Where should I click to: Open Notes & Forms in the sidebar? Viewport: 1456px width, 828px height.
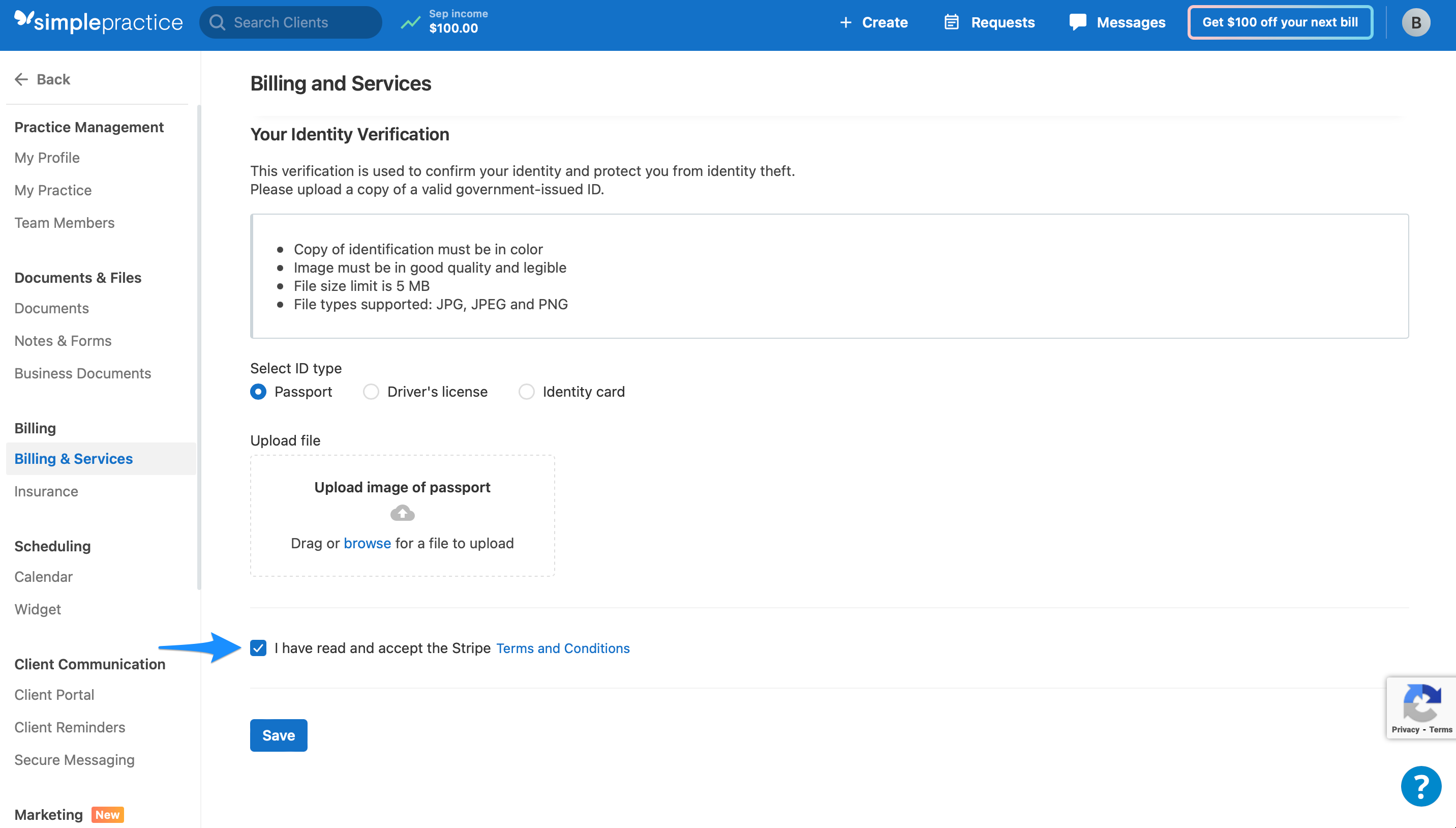63,340
